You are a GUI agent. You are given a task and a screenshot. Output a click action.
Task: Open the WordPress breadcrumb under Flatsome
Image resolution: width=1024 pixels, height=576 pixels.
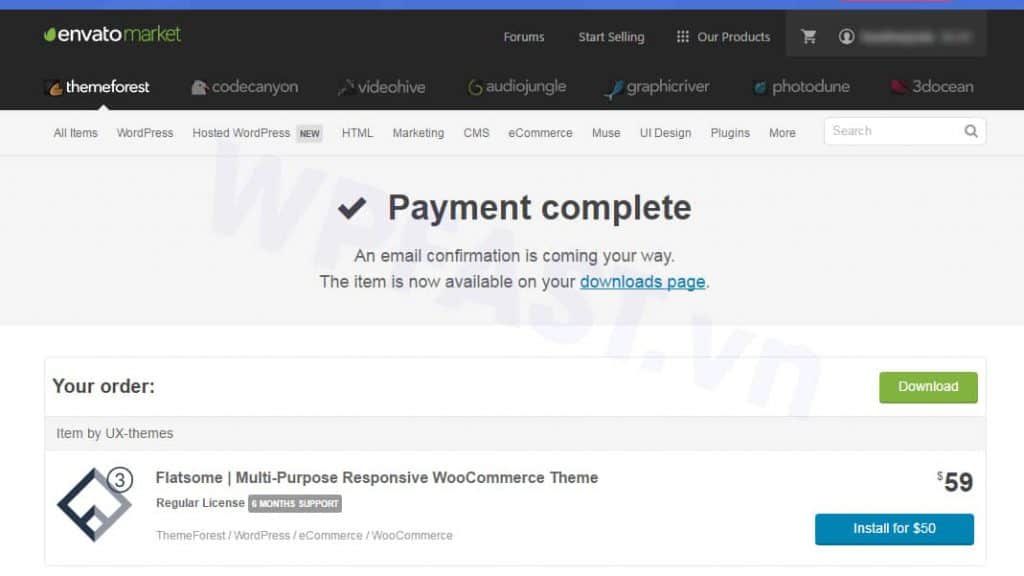pos(262,536)
